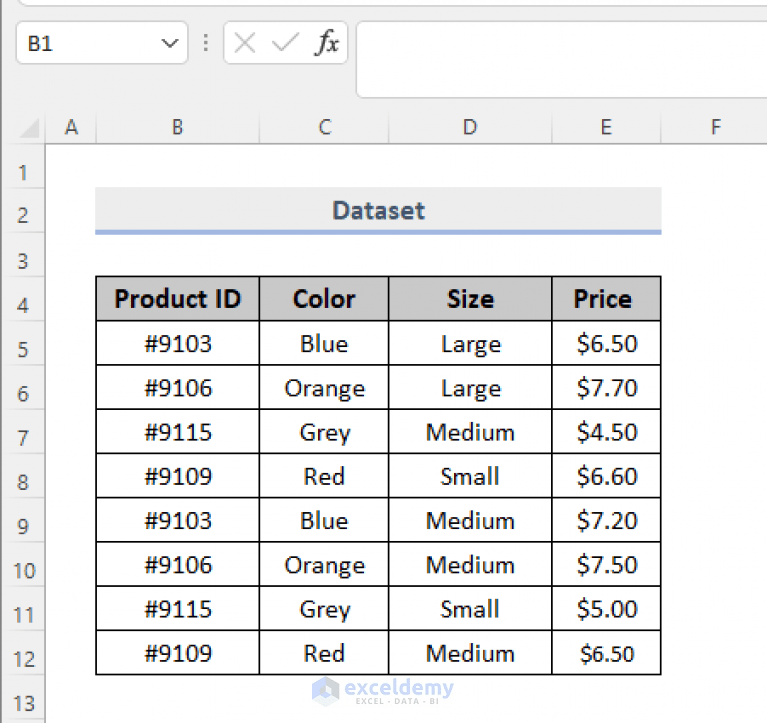Viewport: 767px width, 723px height.
Task: Select price cell $6.60
Action: (606, 476)
